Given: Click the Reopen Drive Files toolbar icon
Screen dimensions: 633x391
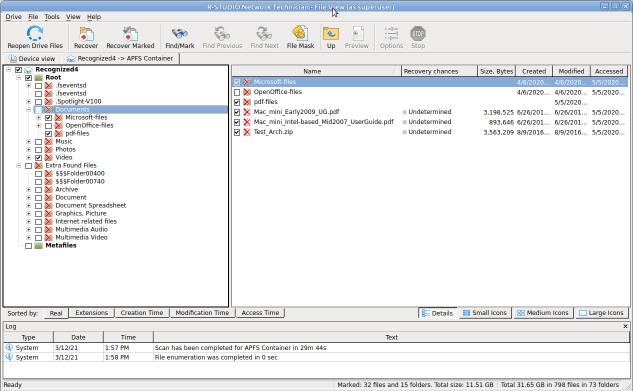Looking at the screenshot, I should click(x=35, y=33).
